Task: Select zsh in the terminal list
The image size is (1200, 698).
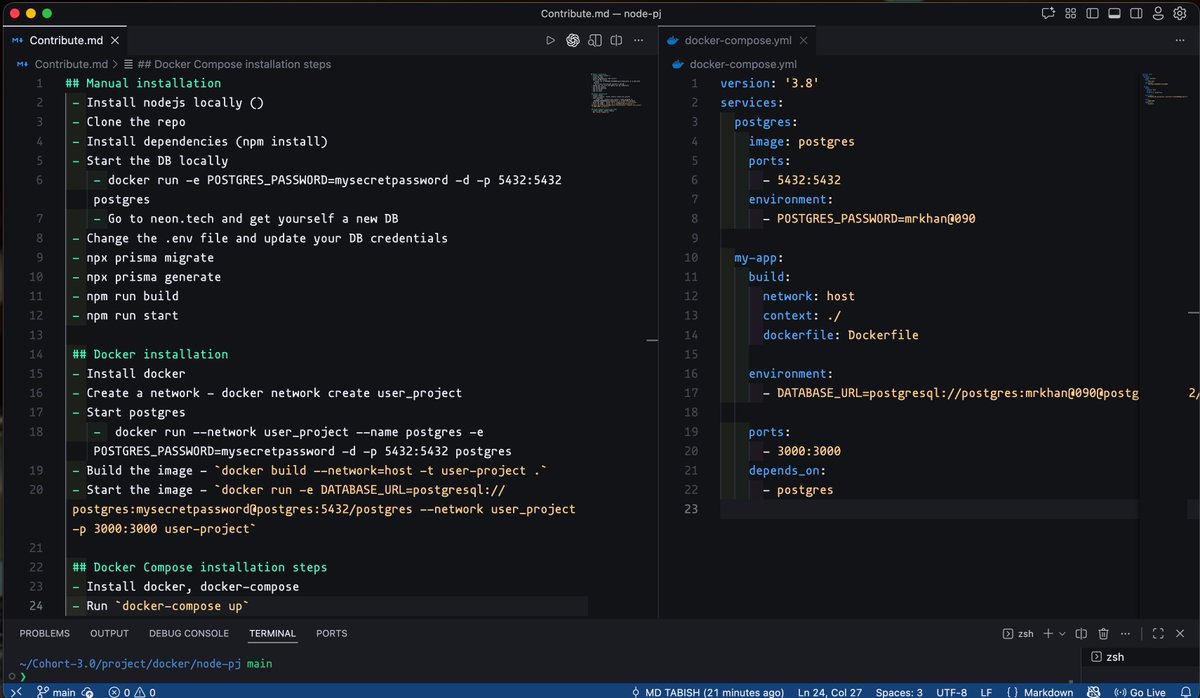Action: click(x=1115, y=657)
